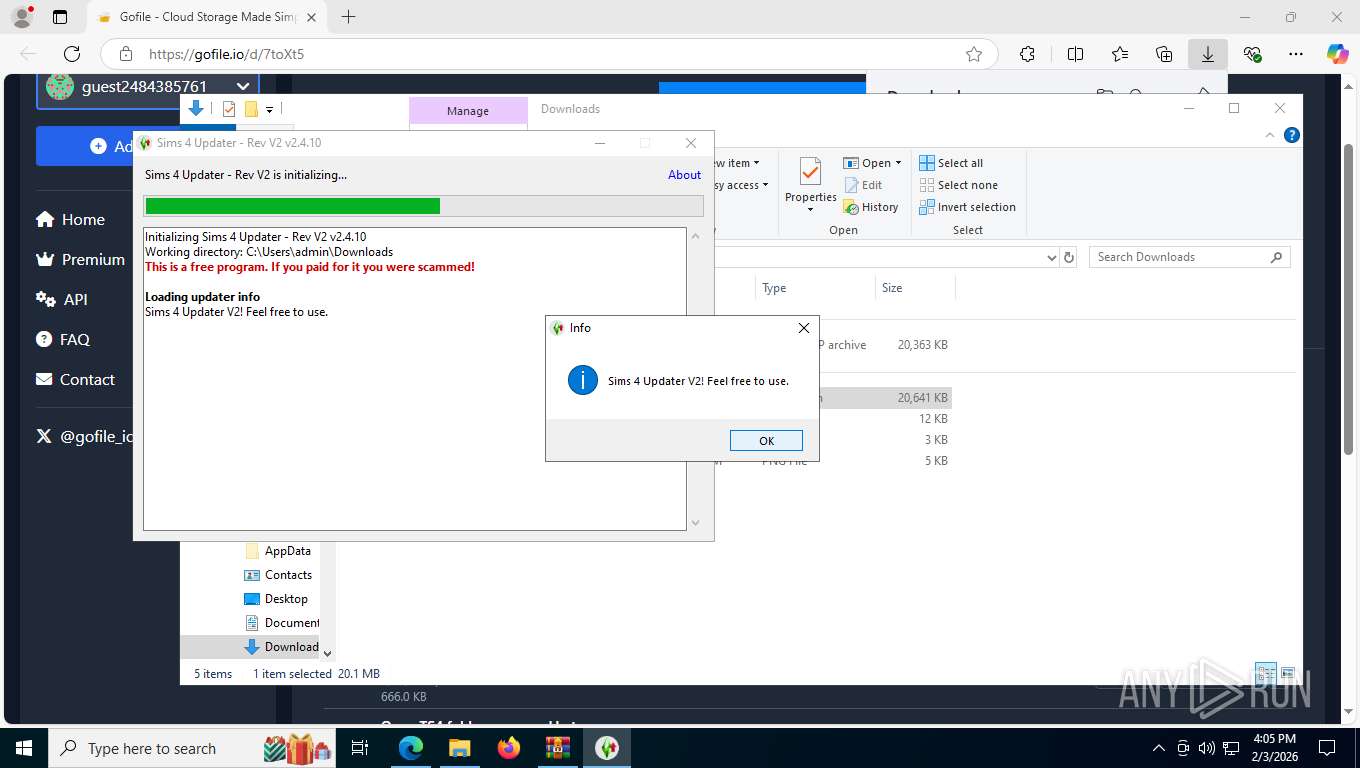Open Edge Extensions puzzle icon
Viewport: 1360px width, 768px height.
[1027, 54]
